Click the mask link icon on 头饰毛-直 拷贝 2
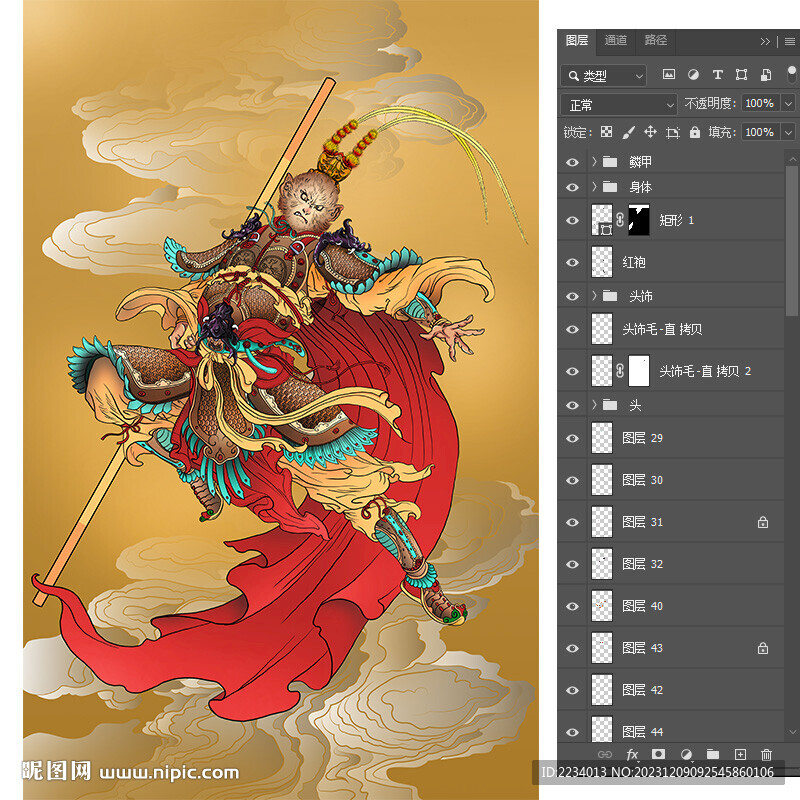The width and height of the screenshot is (800, 800). click(x=619, y=371)
